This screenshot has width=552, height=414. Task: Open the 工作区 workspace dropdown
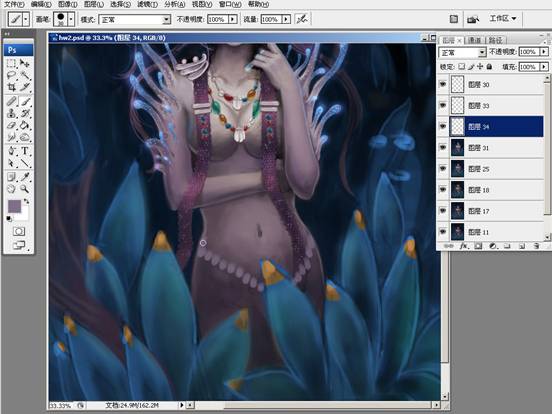(503, 18)
